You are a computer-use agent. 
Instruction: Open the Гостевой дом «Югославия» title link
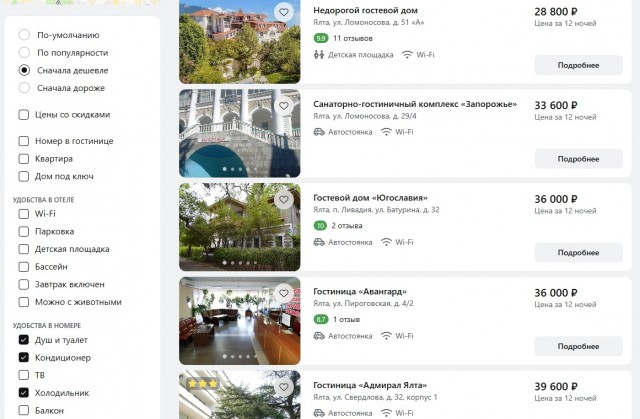pyautogui.click(x=370, y=198)
